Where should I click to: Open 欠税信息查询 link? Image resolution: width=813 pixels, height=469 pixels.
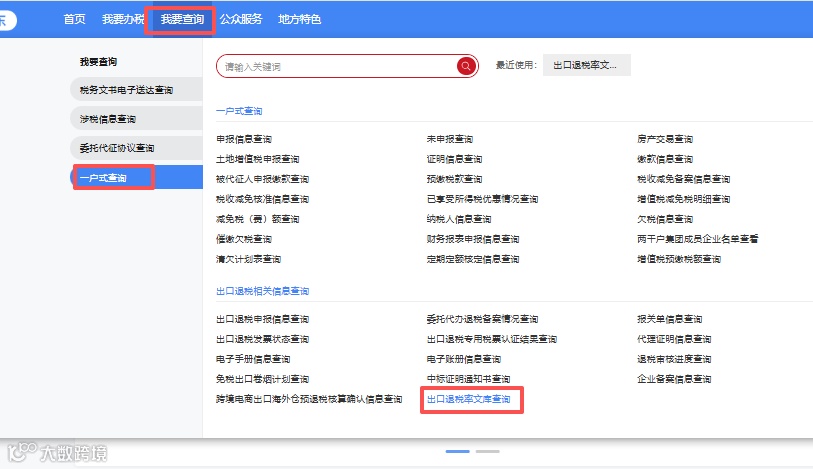[665, 219]
